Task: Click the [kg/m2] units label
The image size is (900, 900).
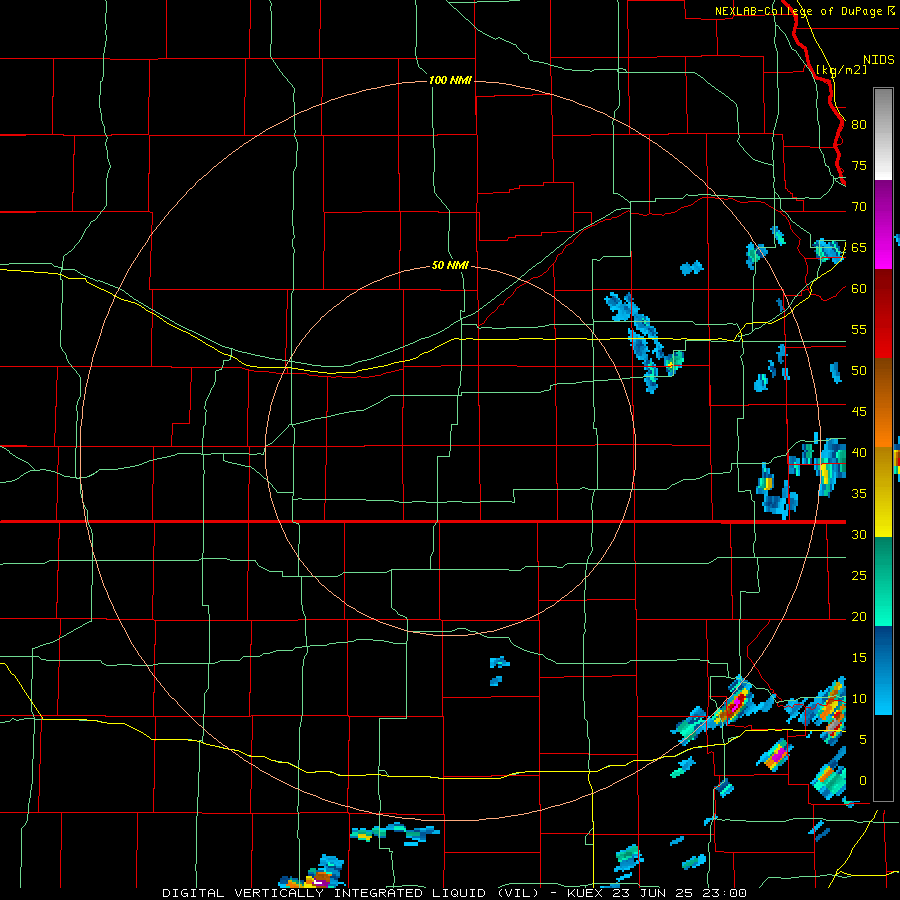Action: pyautogui.click(x=841, y=70)
